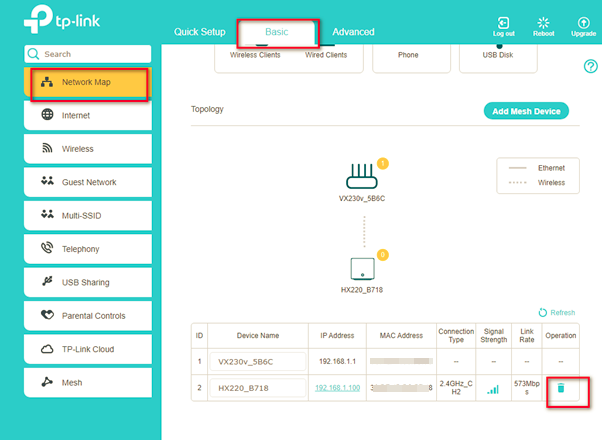Click the yellow badge 0 on HX220_B718
Screen dimensions: 602x440
point(383,255)
